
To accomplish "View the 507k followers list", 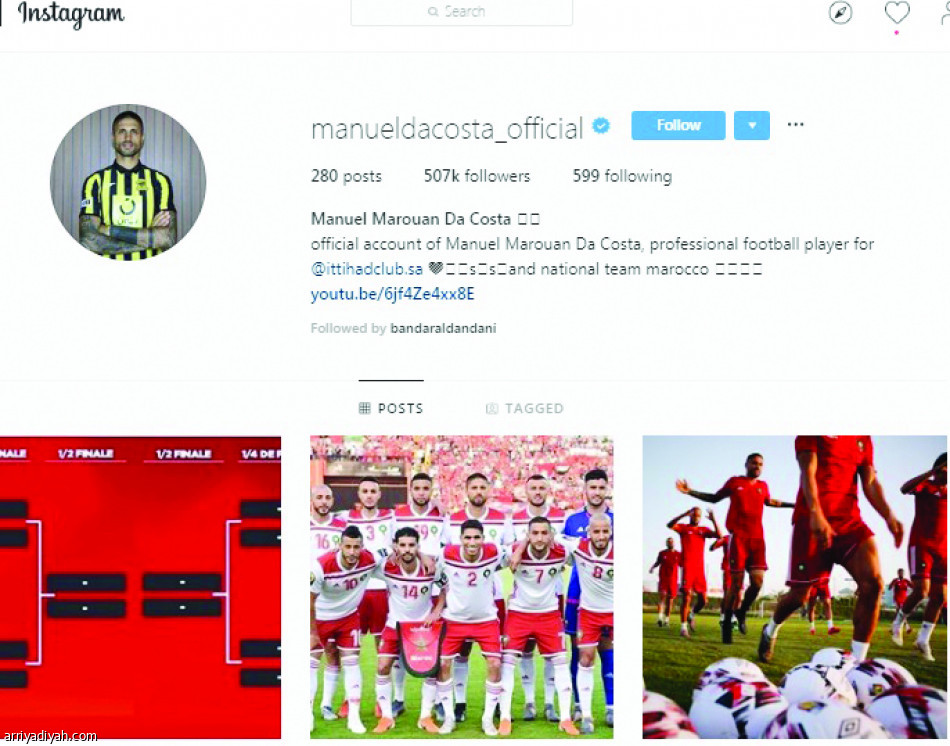I will pyautogui.click(x=477, y=176).
